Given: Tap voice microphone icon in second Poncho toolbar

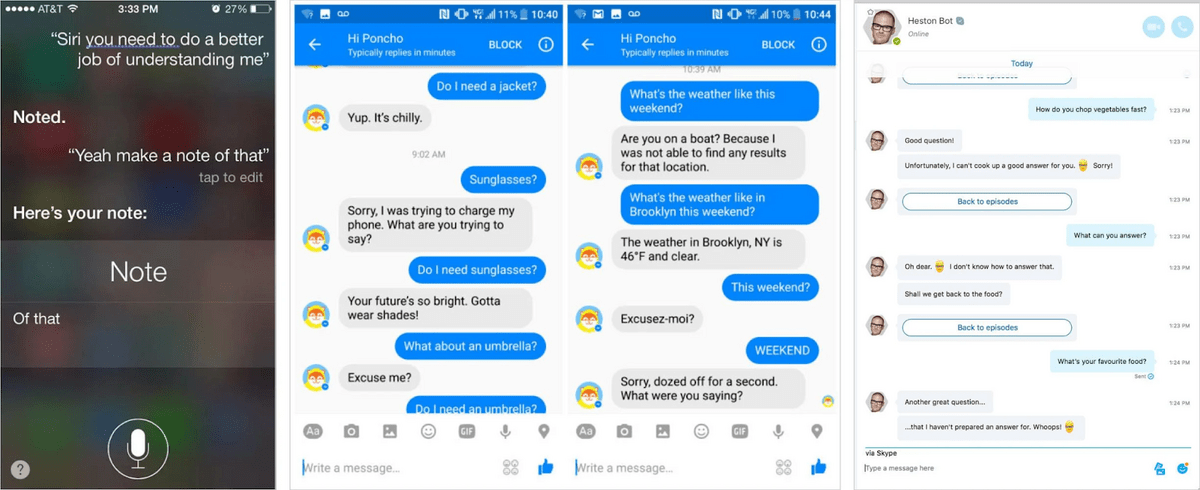Looking at the screenshot, I should tap(778, 432).
